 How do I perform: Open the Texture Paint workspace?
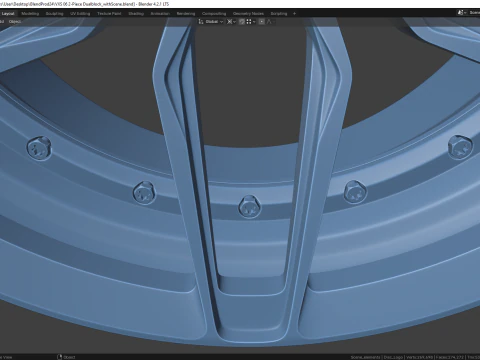(109, 14)
